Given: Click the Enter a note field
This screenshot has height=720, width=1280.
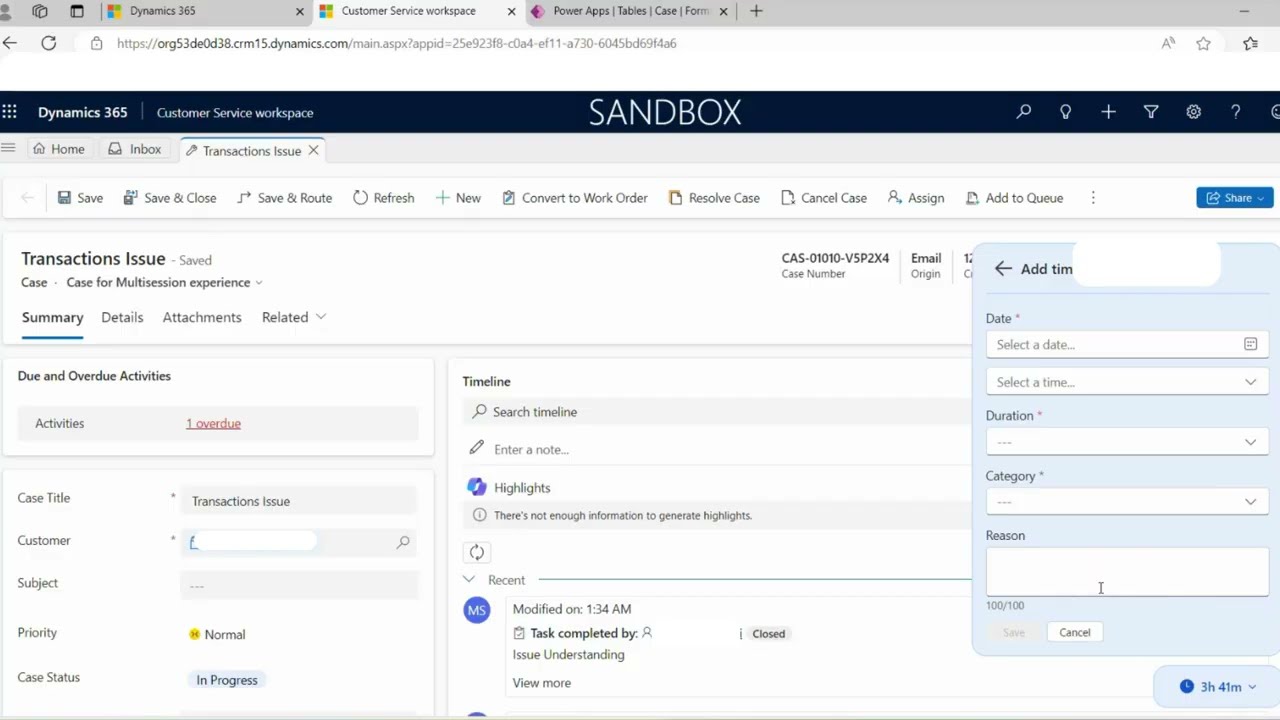Looking at the screenshot, I should (x=716, y=449).
